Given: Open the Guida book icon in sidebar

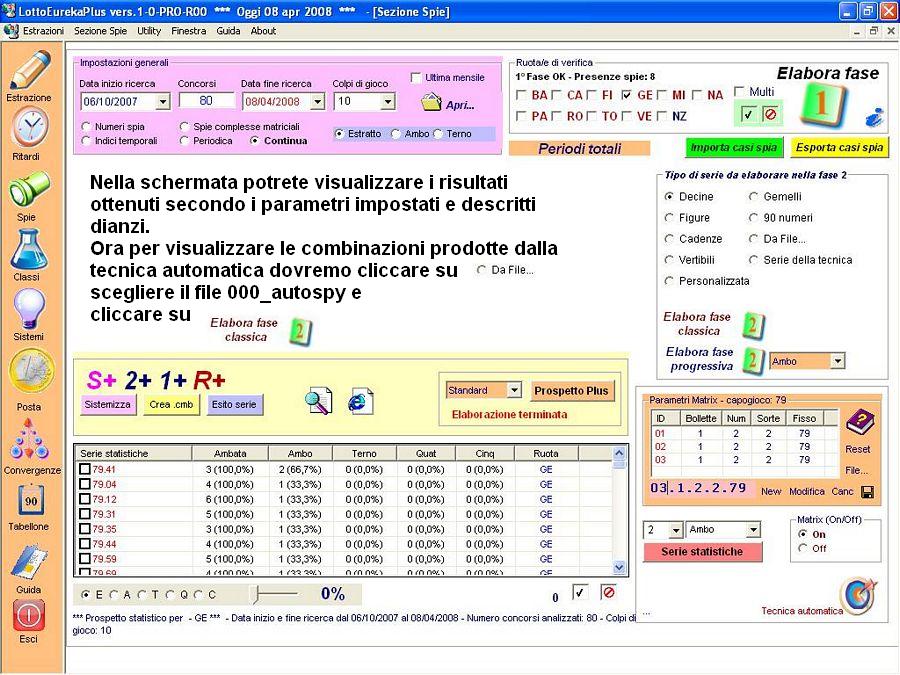Looking at the screenshot, I should pos(29,562).
